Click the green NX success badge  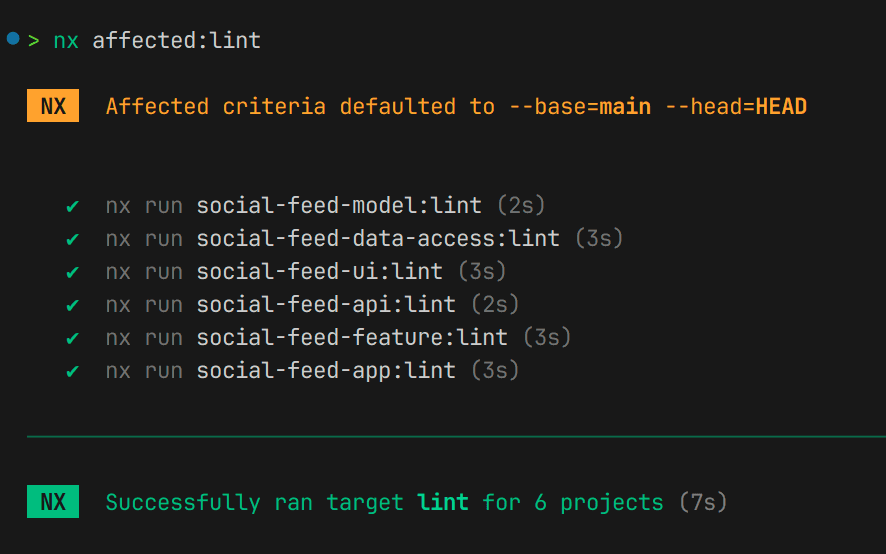click(x=53, y=502)
